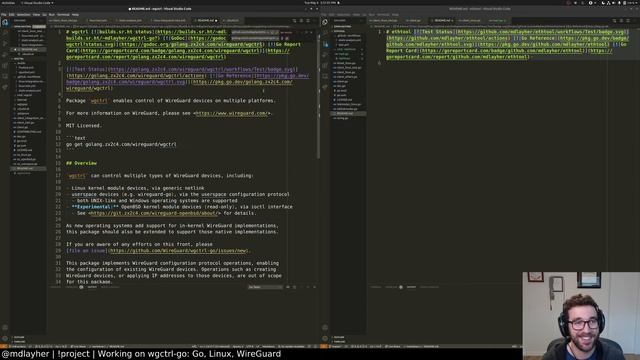
Task: Open Source Control view in left window
Action: (5, 44)
